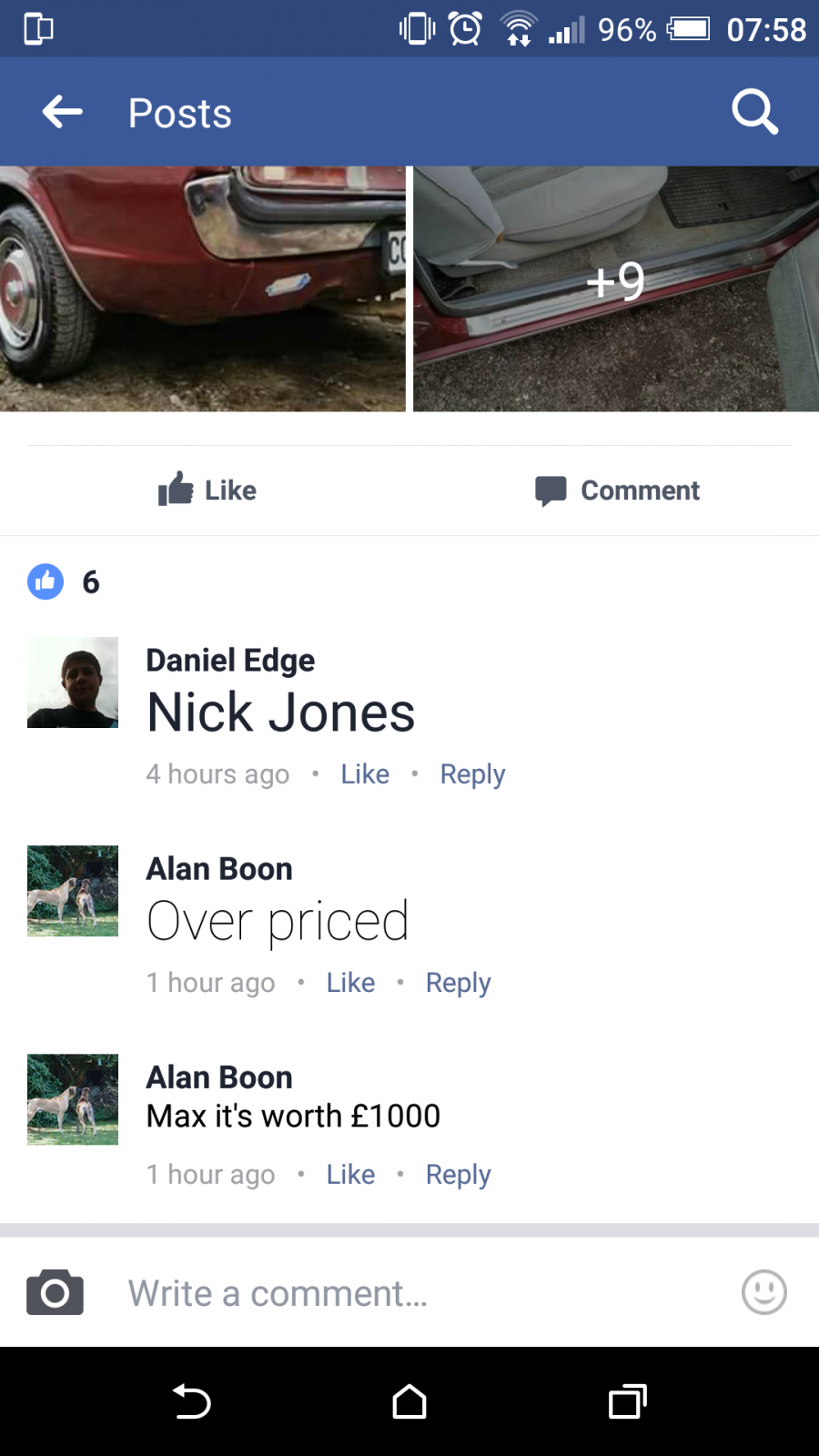This screenshot has height=1456, width=819.
Task: Tap the Comment button under the post
Action: coord(617,490)
